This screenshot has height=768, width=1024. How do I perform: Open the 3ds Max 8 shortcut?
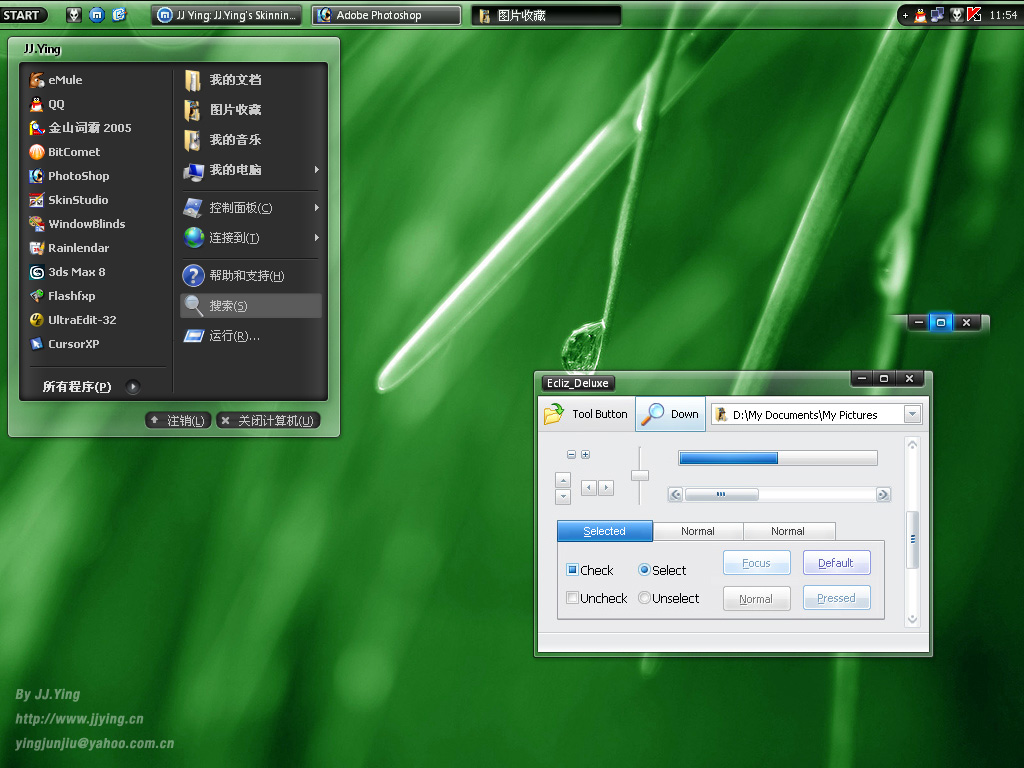coord(37,272)
